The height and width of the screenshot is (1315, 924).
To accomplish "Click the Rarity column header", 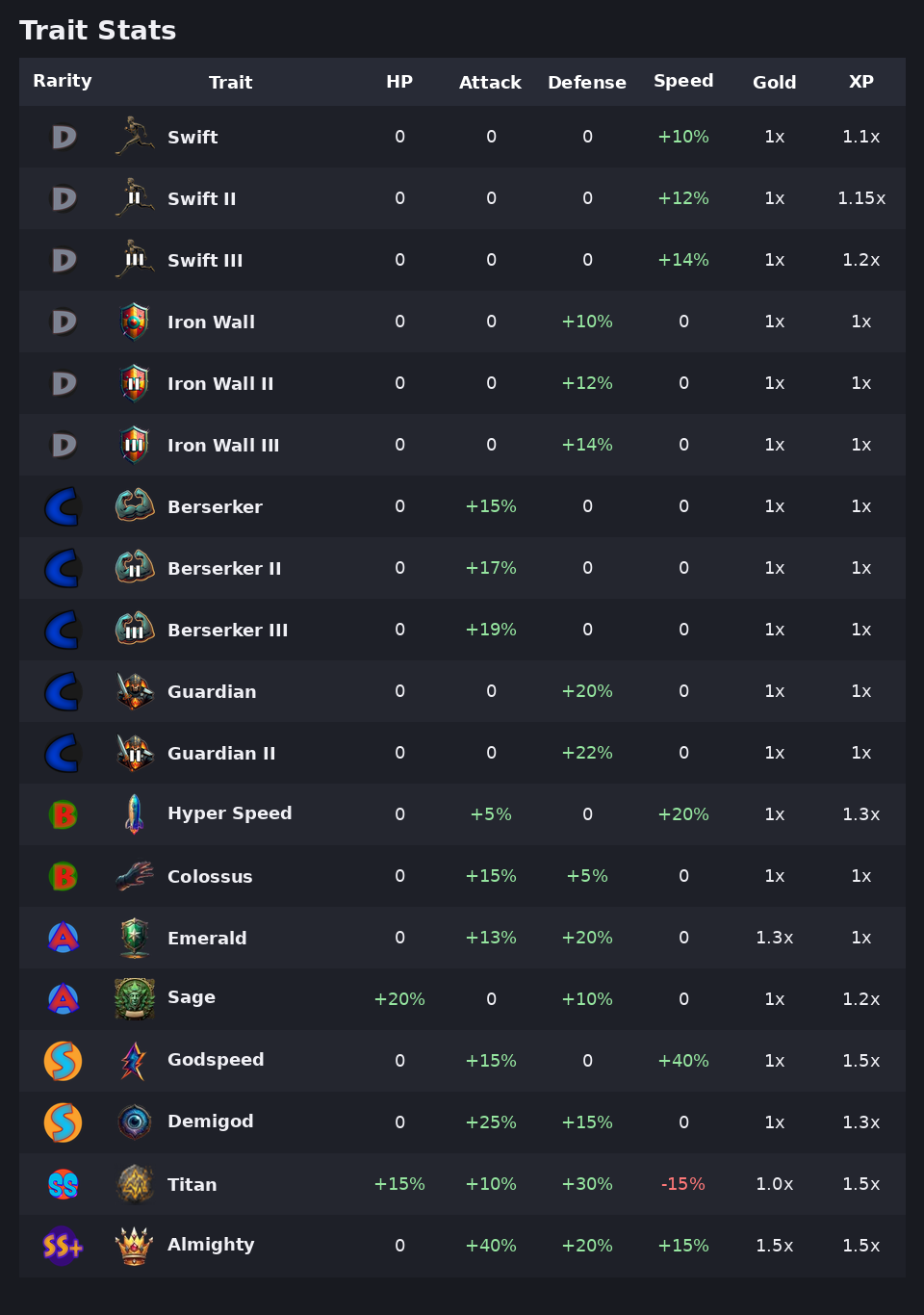I will (x=63, y=81).
